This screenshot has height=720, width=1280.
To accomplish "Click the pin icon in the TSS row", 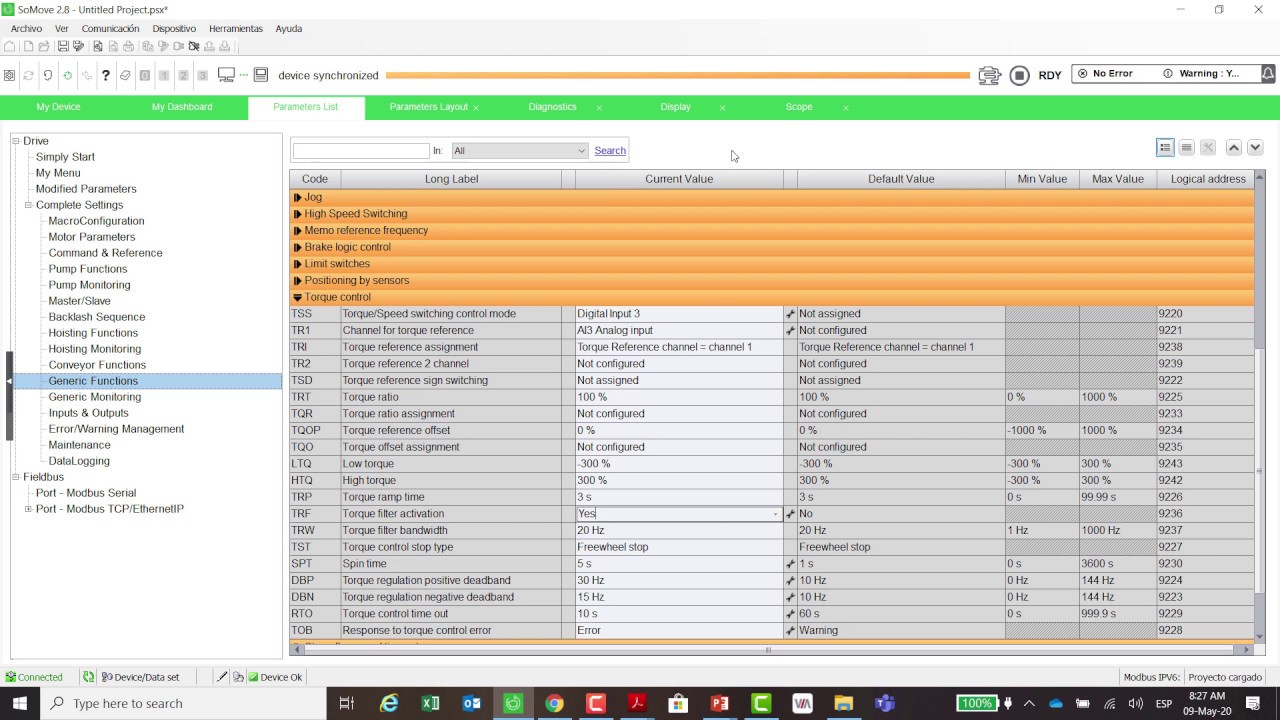I will point(790,314).
